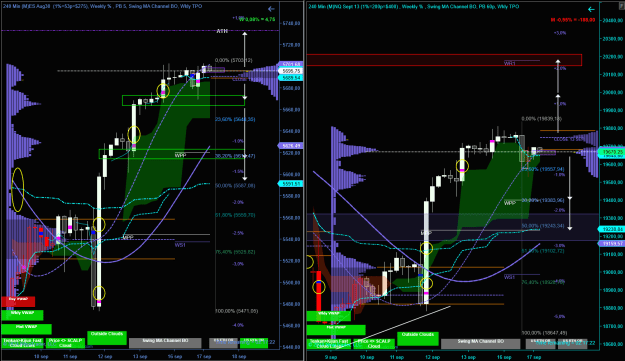This screenshot has width=625, height=361.
Task: Toggle Wkly VWAP box on ES chart
Action: point(22,315)
